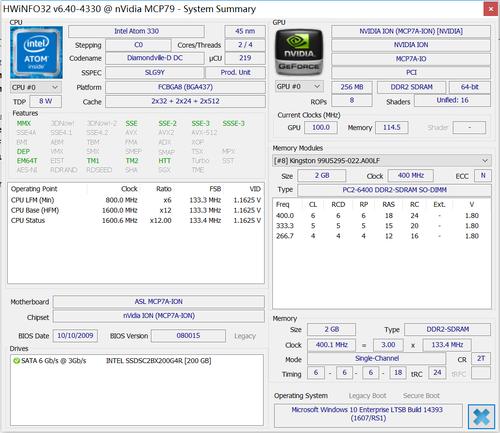Select the 266.7 frequency timing row
This screenshot has width=500, height=433.
click(381, 236)
